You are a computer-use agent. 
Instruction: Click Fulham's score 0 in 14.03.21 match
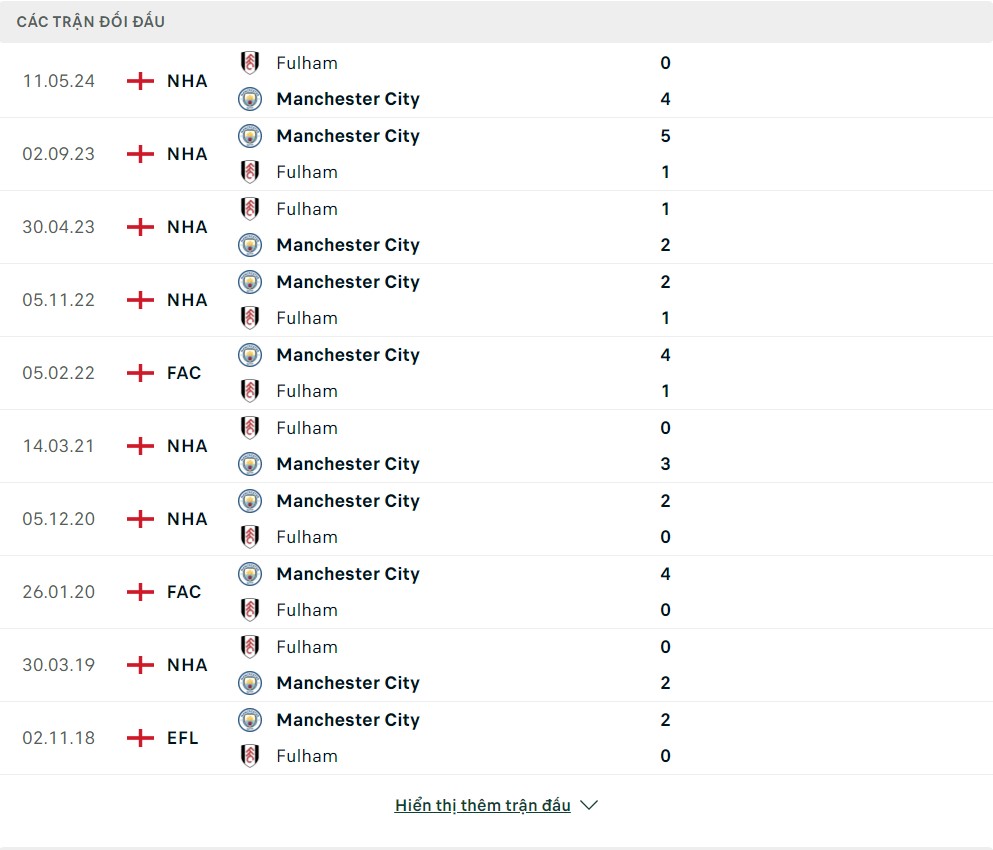tap(666, 428)
